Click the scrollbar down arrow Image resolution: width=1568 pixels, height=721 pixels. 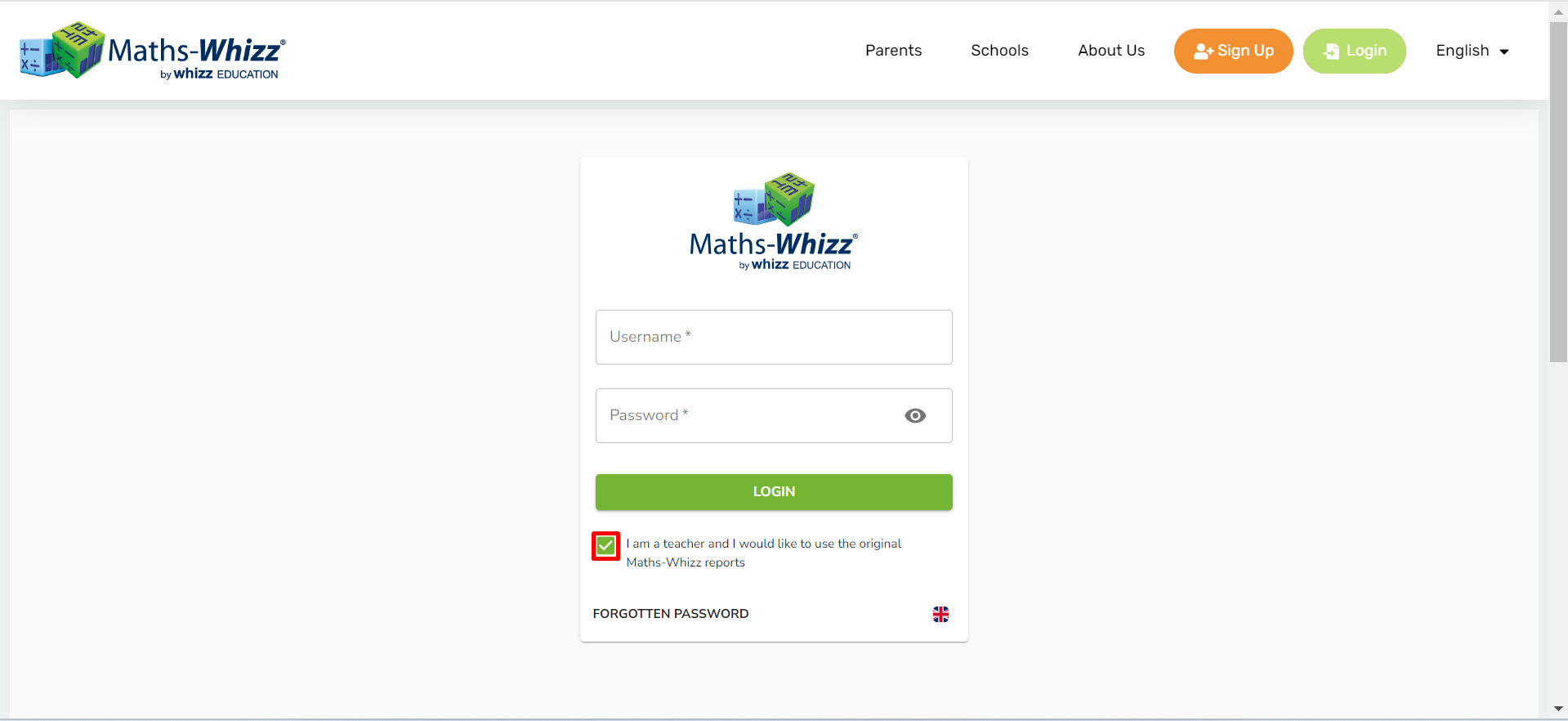1558,710
